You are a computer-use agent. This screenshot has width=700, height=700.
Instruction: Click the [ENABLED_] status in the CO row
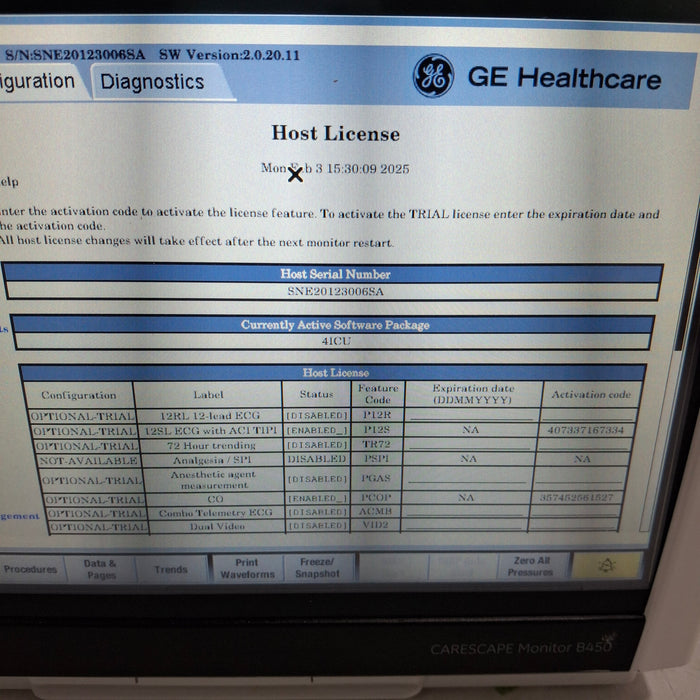click(318, 498)
